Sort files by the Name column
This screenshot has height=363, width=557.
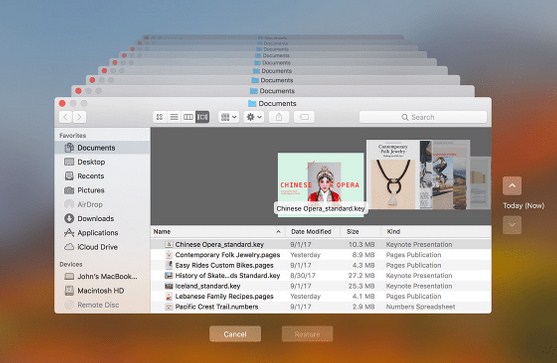click(x=217, y=232)
